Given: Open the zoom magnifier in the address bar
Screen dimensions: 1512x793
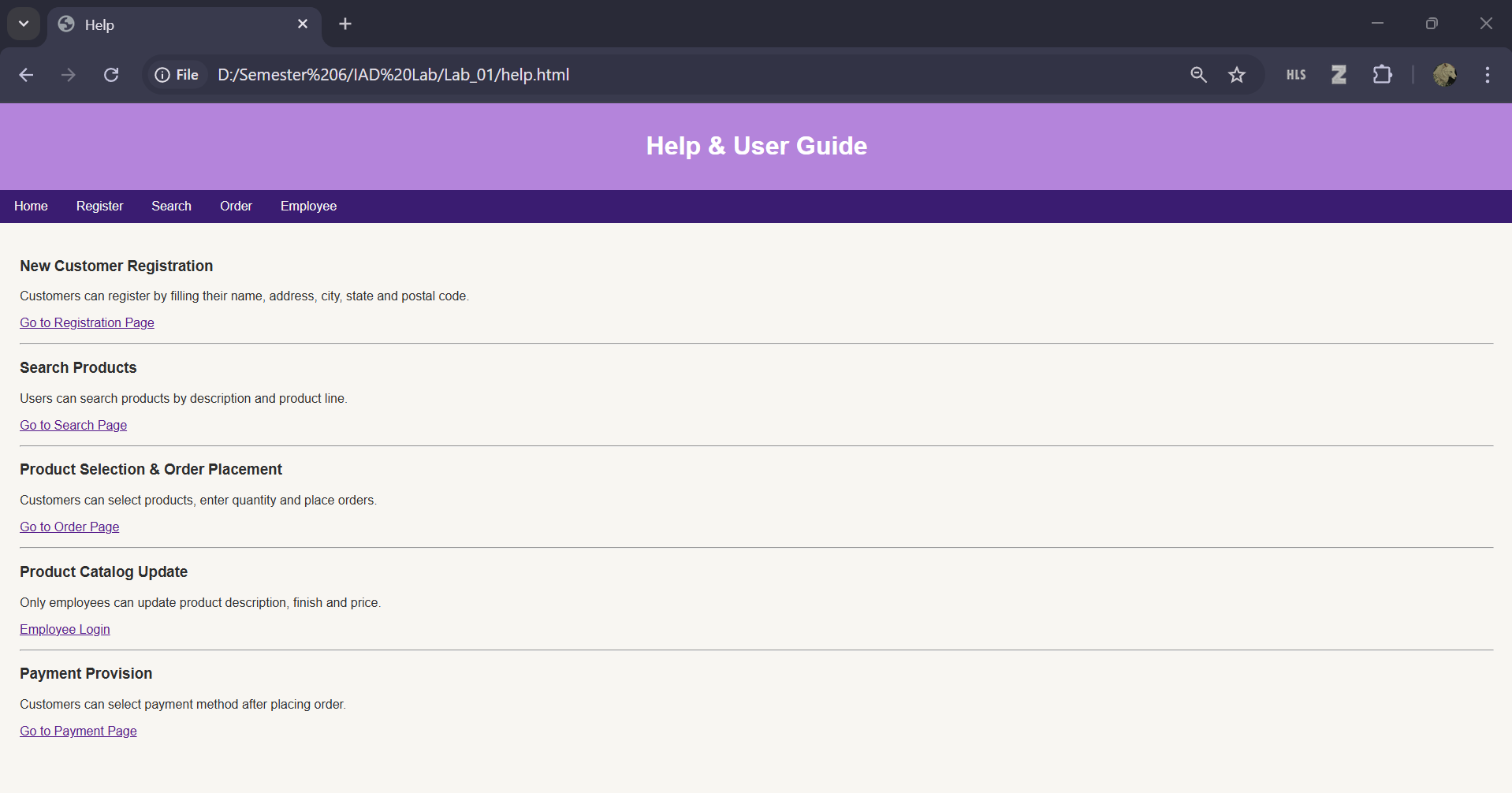Looking at the screenshot, I should pos(1198,75).
